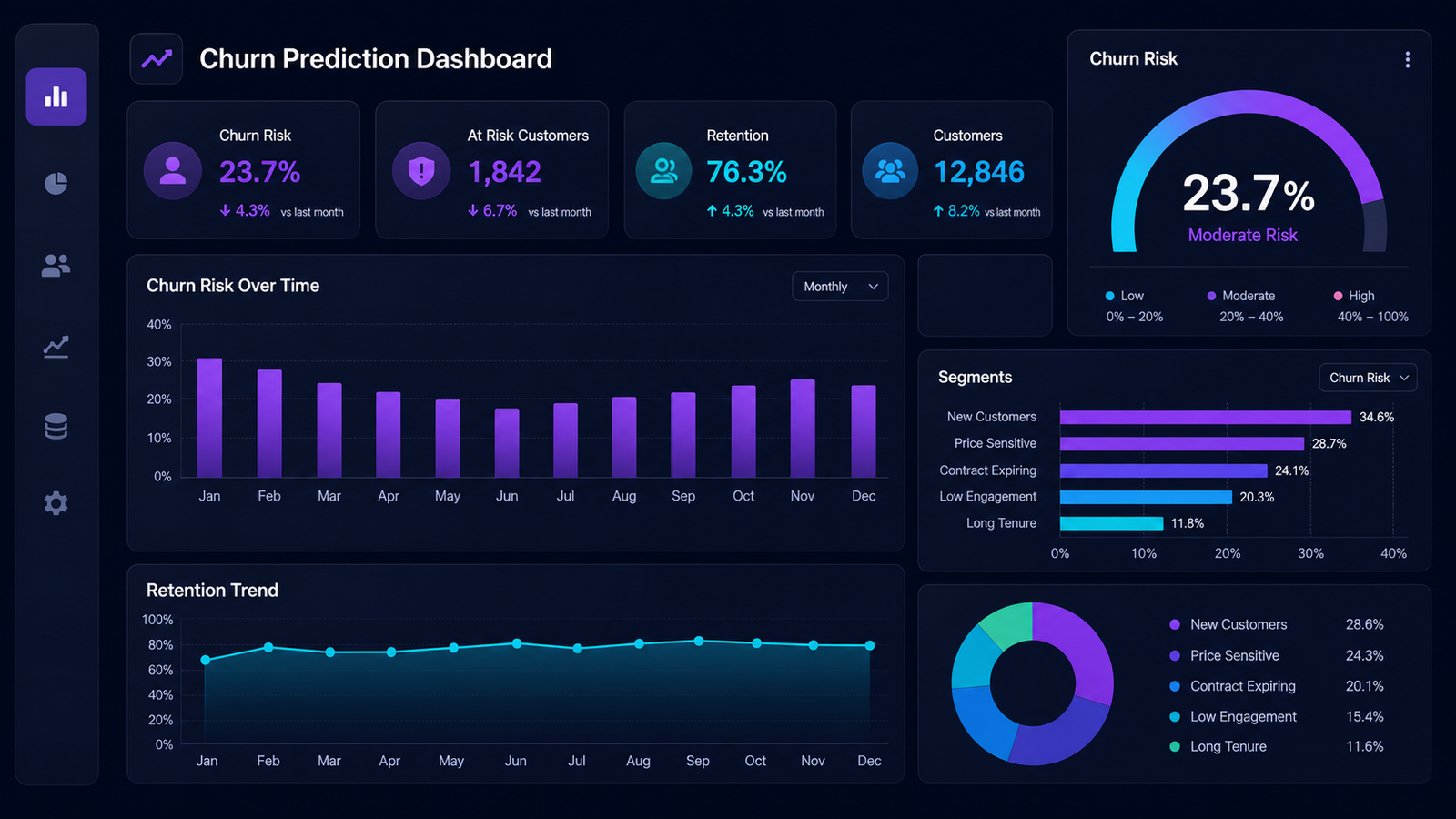
Task: Open the Churn Risk dropdown in Segments
Action: 1369,378
